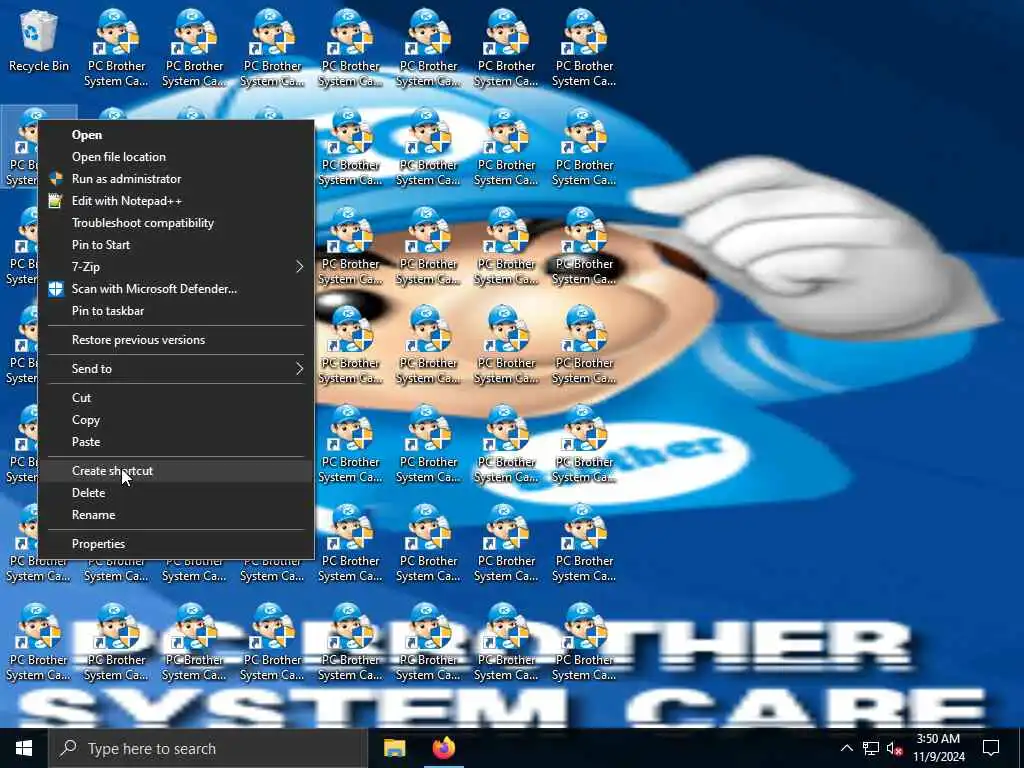
Task: Open the Windows Start menu
Action: [x=24, y=748]
